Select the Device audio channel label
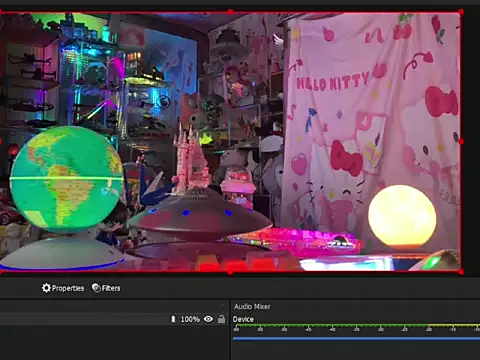The image size is (480, 360). (x=243, y=319)
